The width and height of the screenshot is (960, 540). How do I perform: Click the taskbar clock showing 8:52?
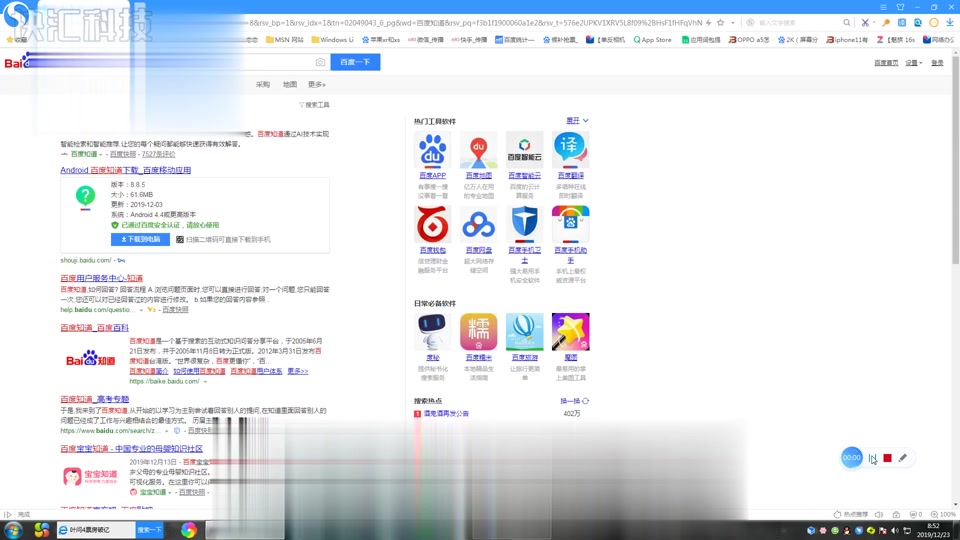[x=933, y=530]
